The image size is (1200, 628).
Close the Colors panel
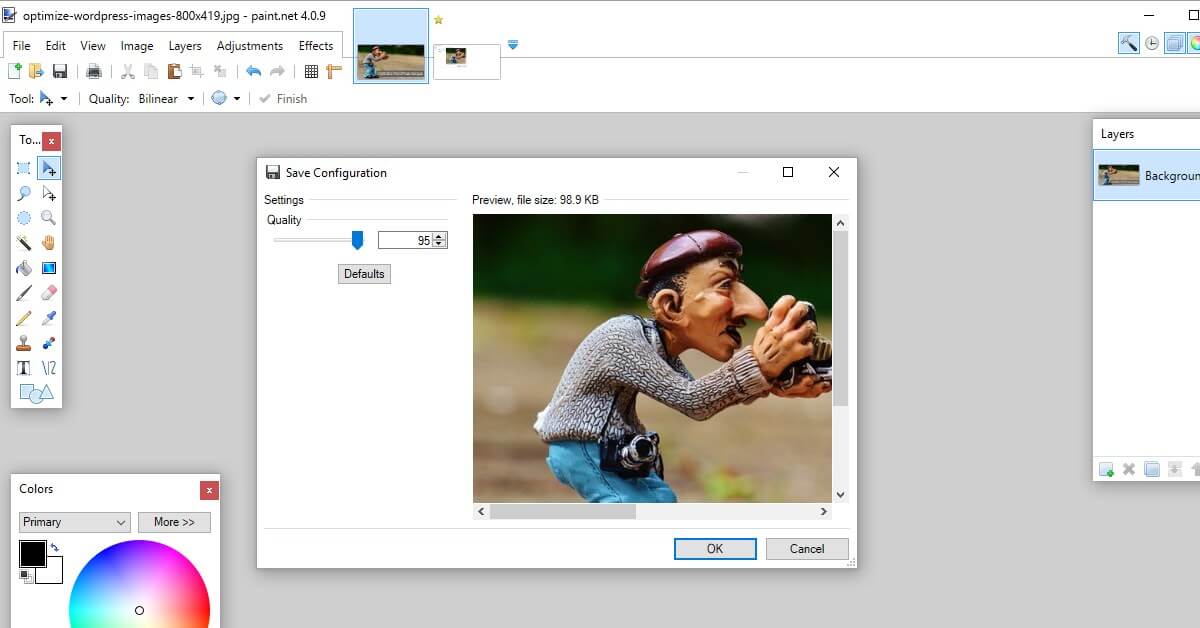[x=209, y=490]
